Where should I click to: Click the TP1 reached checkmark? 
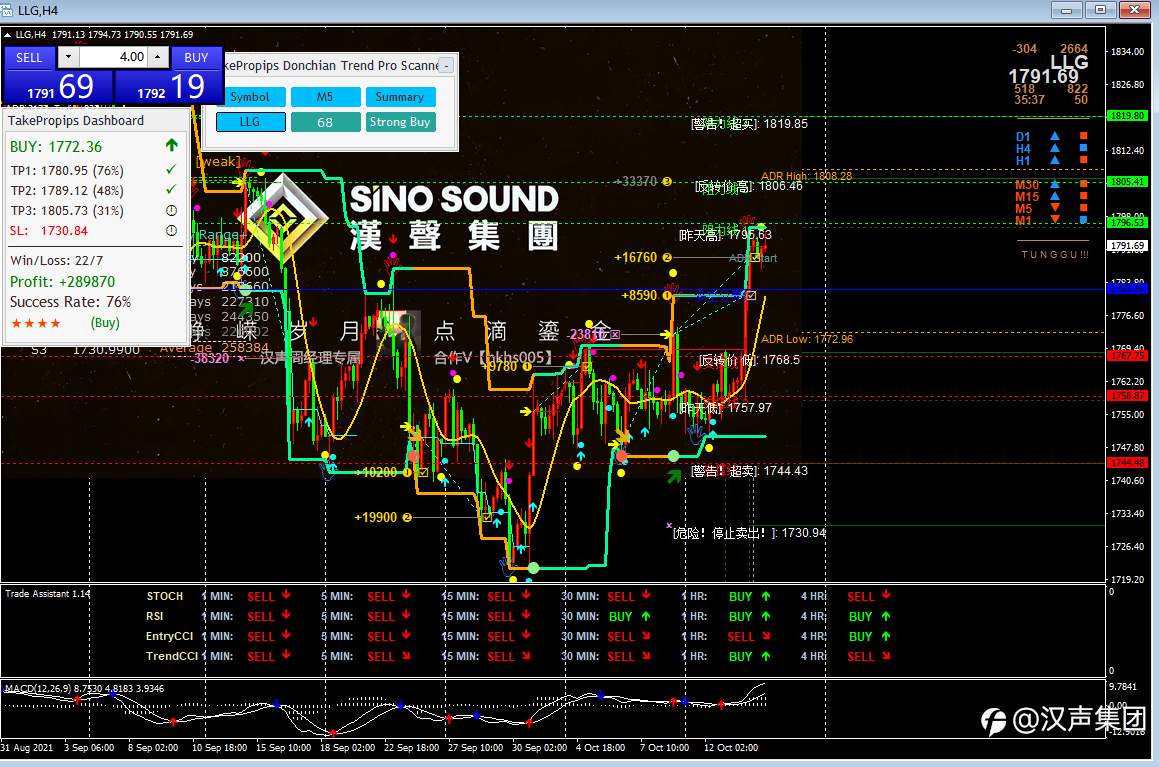pyautogui.click(x=171, y=170)
